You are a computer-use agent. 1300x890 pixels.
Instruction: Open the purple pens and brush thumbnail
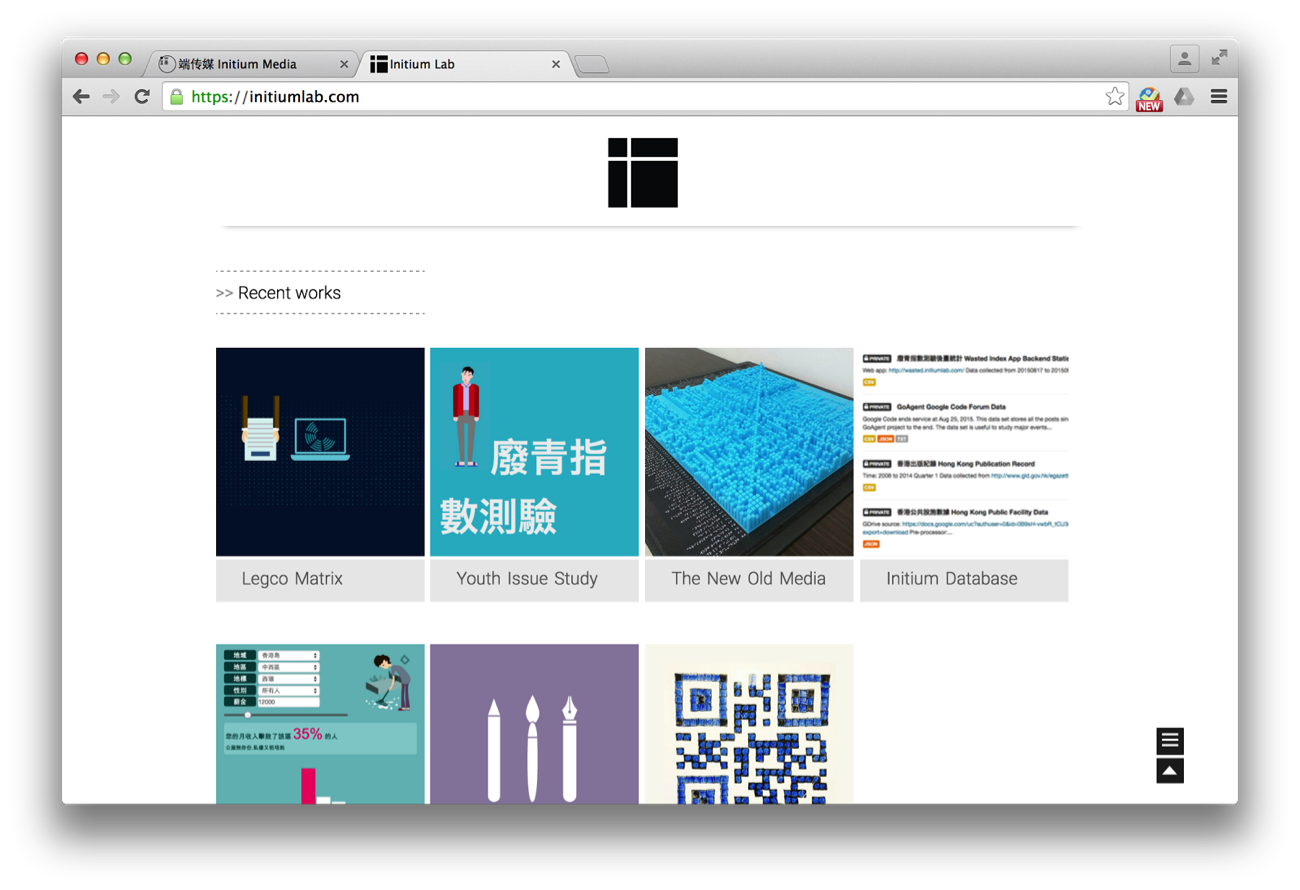[x=534, y=724]
